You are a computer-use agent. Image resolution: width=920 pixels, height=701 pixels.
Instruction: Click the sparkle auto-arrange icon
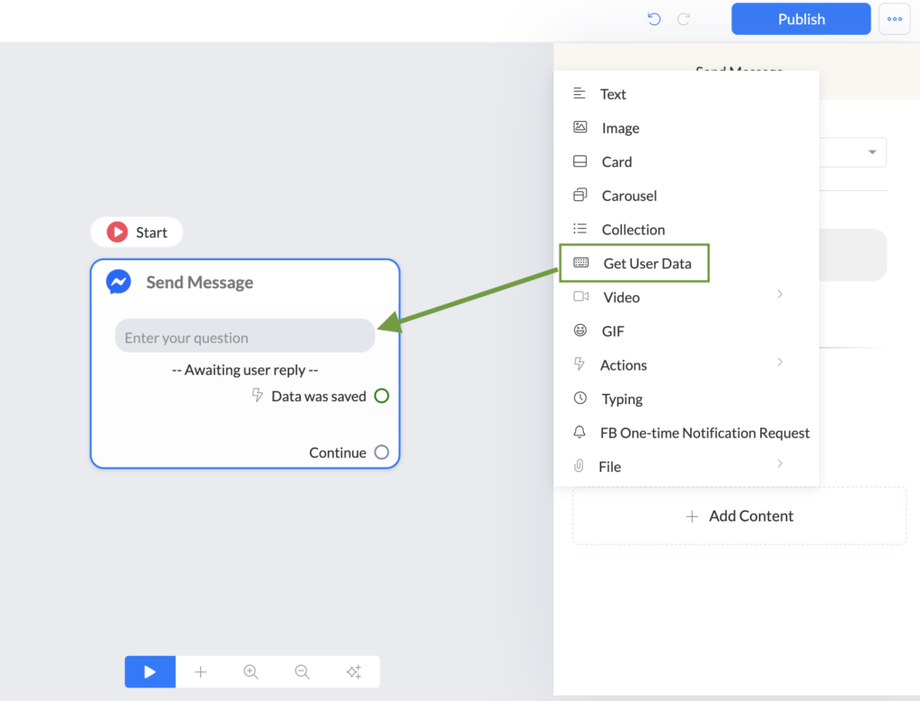pyautogui.click(x=353, y=672)
